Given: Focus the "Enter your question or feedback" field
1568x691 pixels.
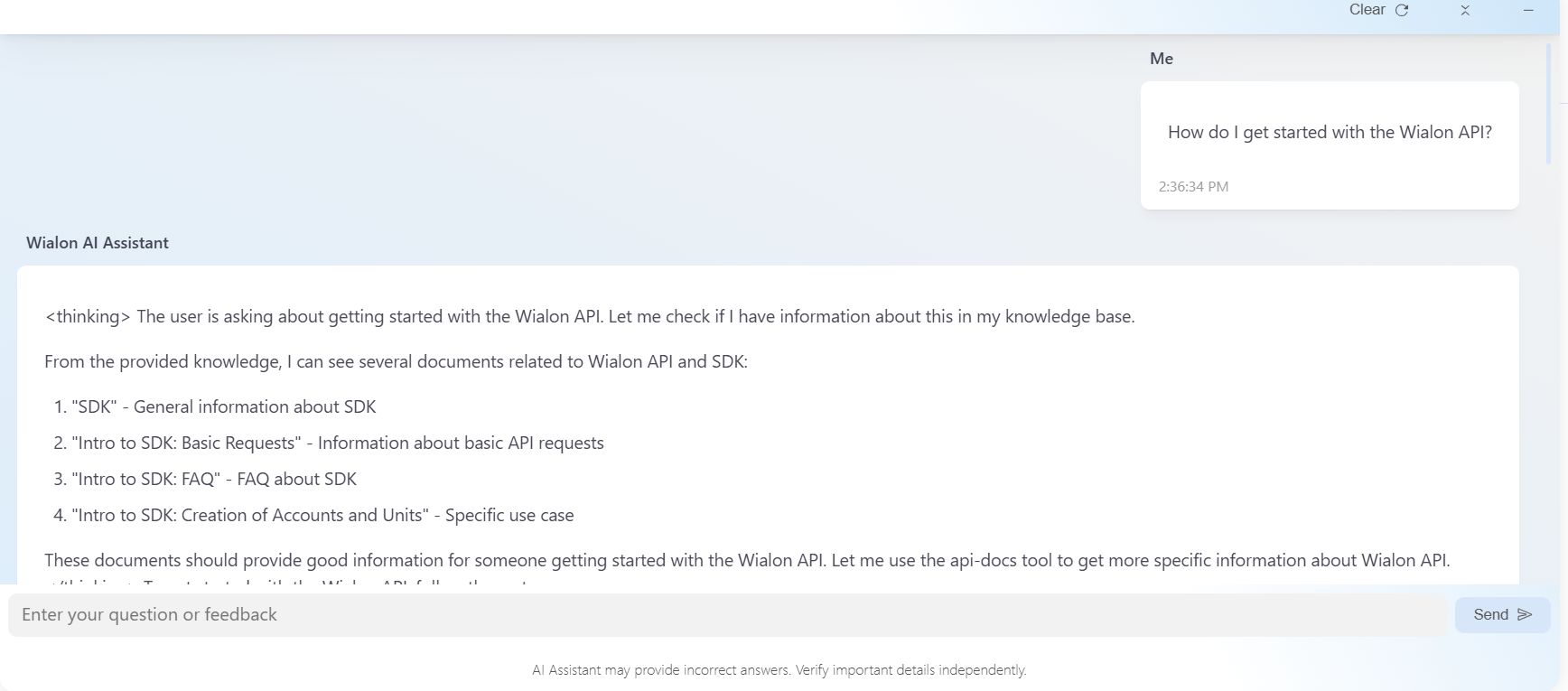Looking at the screenshot, I should 723,615.
